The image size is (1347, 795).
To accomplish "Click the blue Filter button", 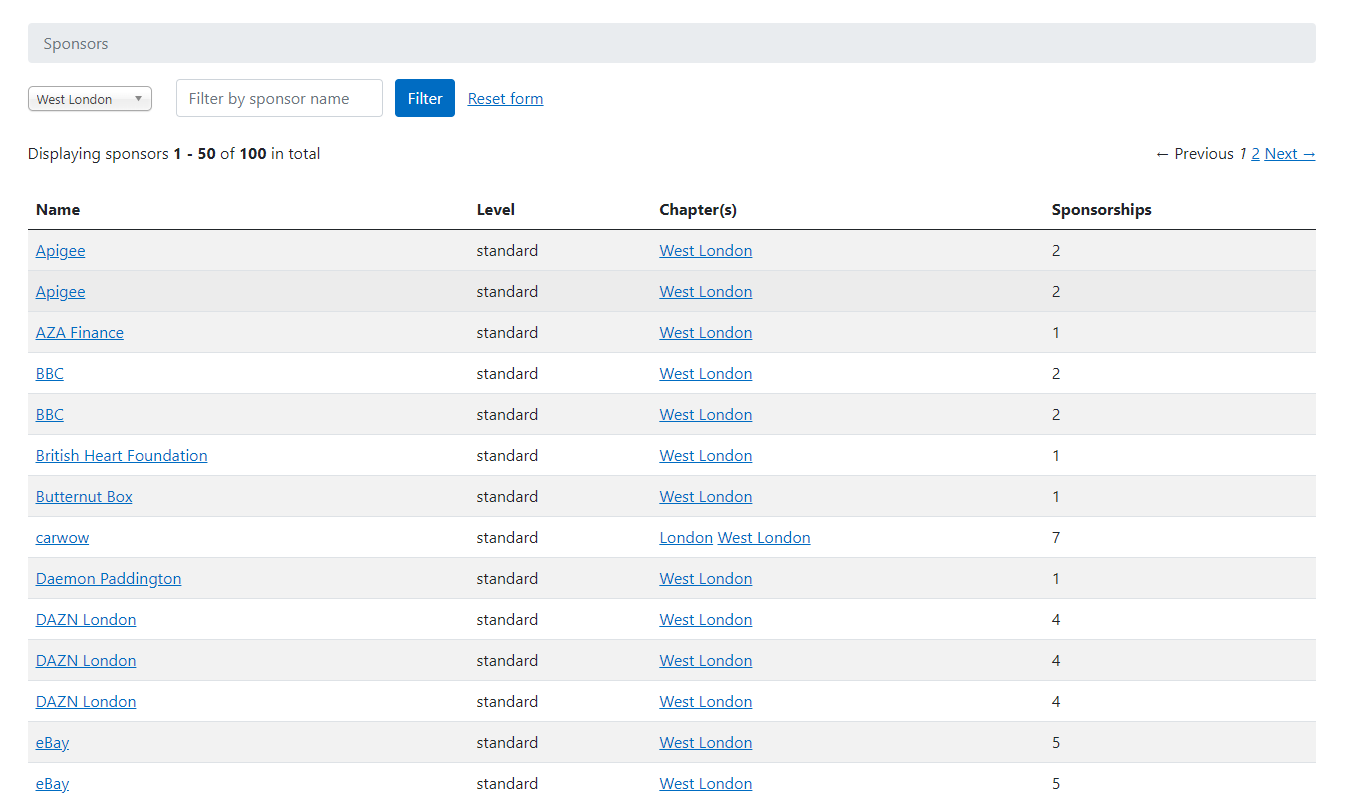I will [x=425, y=98].
